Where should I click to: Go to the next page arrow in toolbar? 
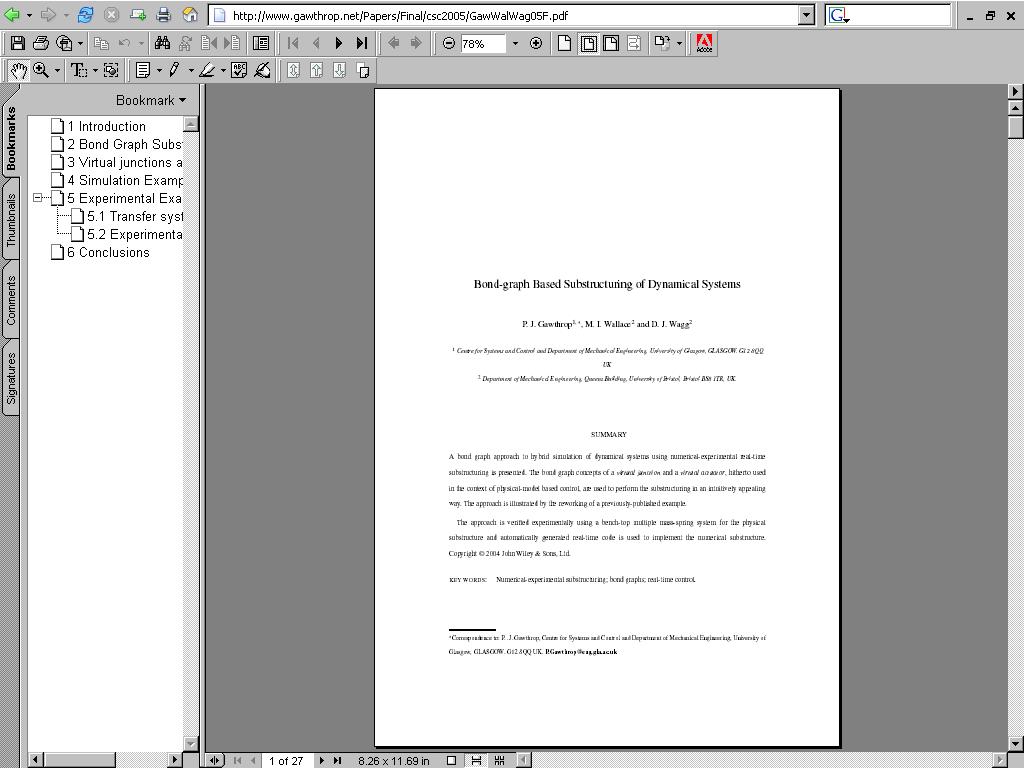(339, 44)
